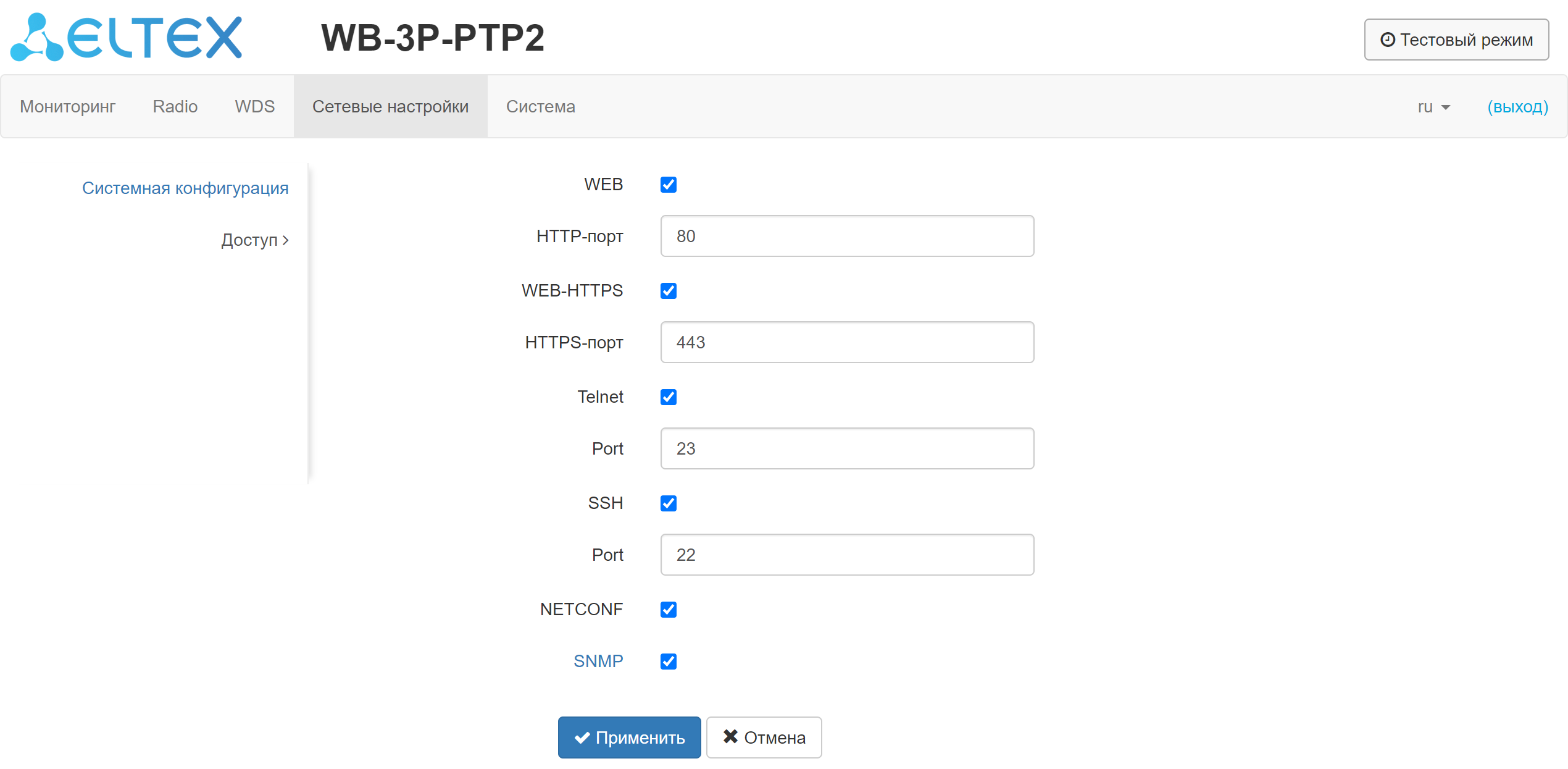Select the Доступ sidebar item
This screenshot has height=769, width=1568.
pos(254,240)
